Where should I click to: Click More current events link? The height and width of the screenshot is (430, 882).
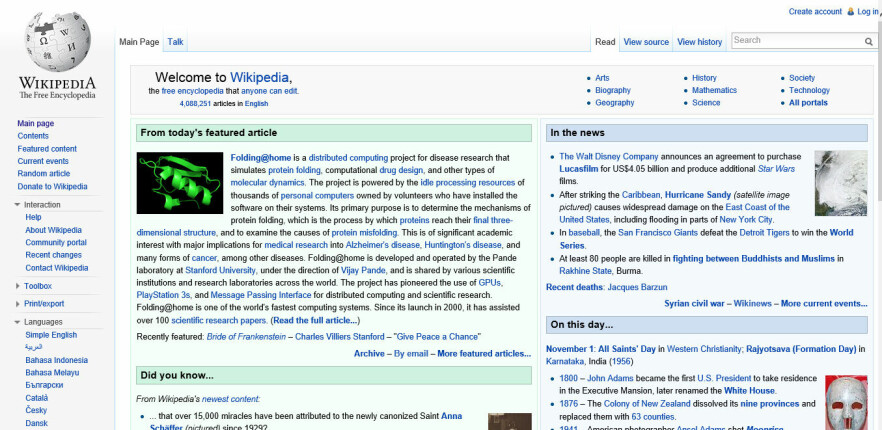pyautogui.click(x=824, y=303)
